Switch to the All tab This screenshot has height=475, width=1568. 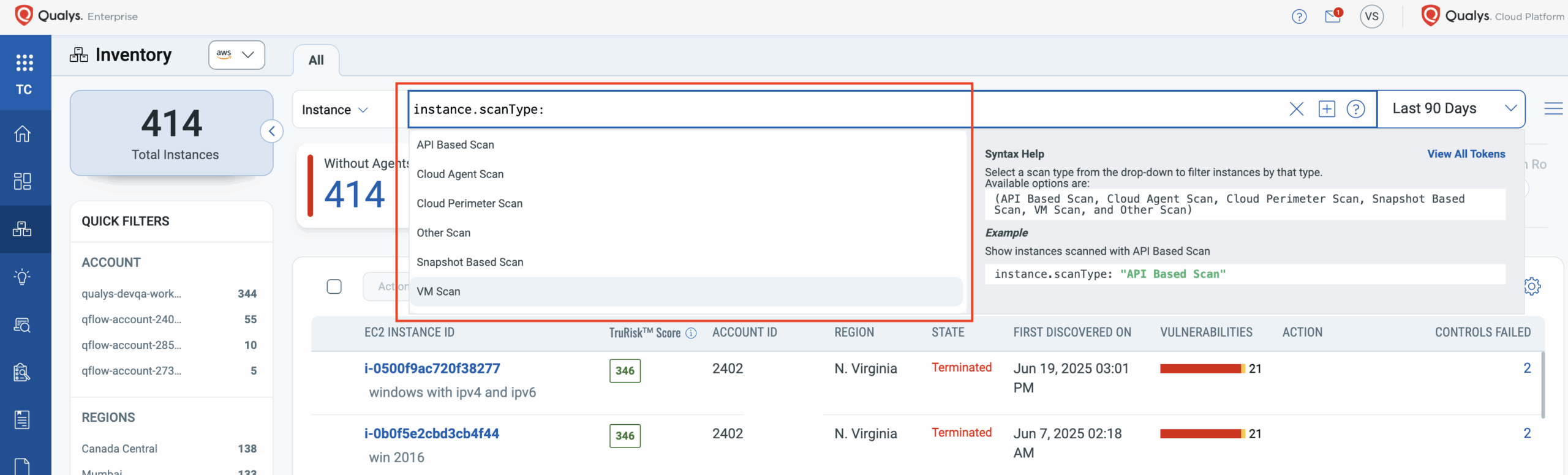pos(316,61)
